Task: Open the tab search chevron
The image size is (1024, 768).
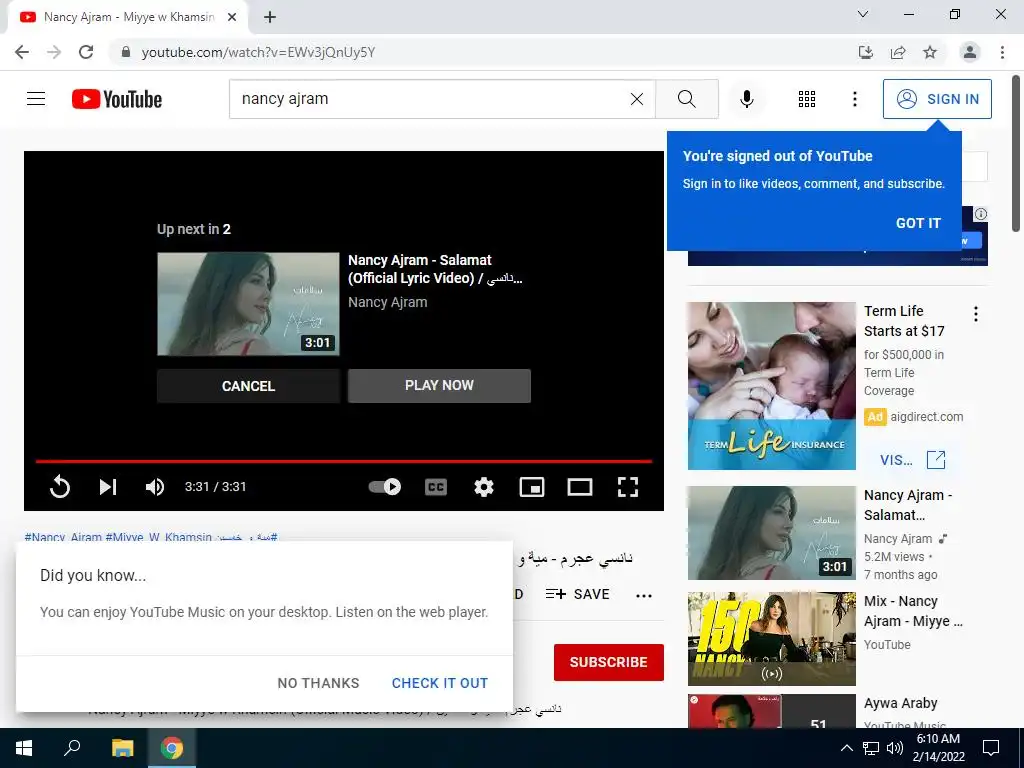Action: point(863,14)
